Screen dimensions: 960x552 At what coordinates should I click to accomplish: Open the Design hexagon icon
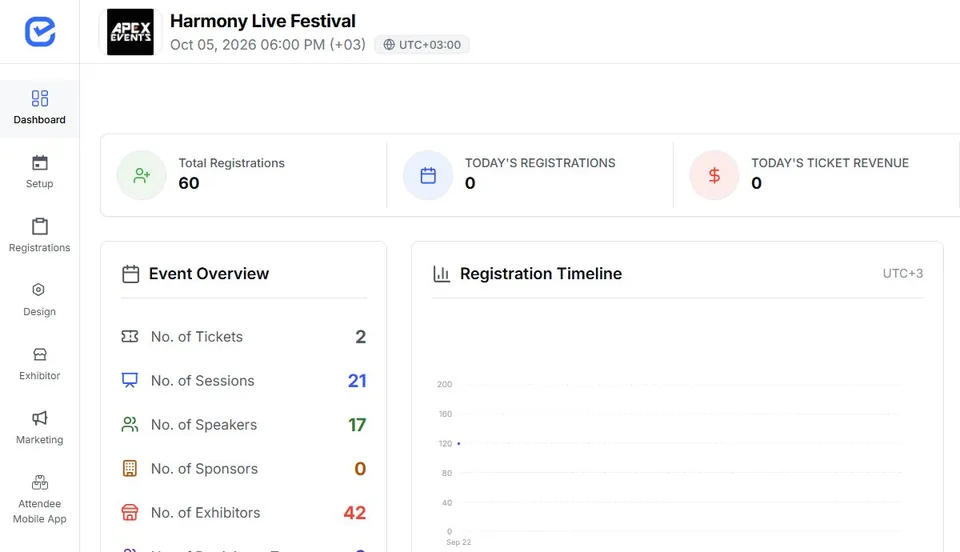pyautogui.click(x=39, y=289)
